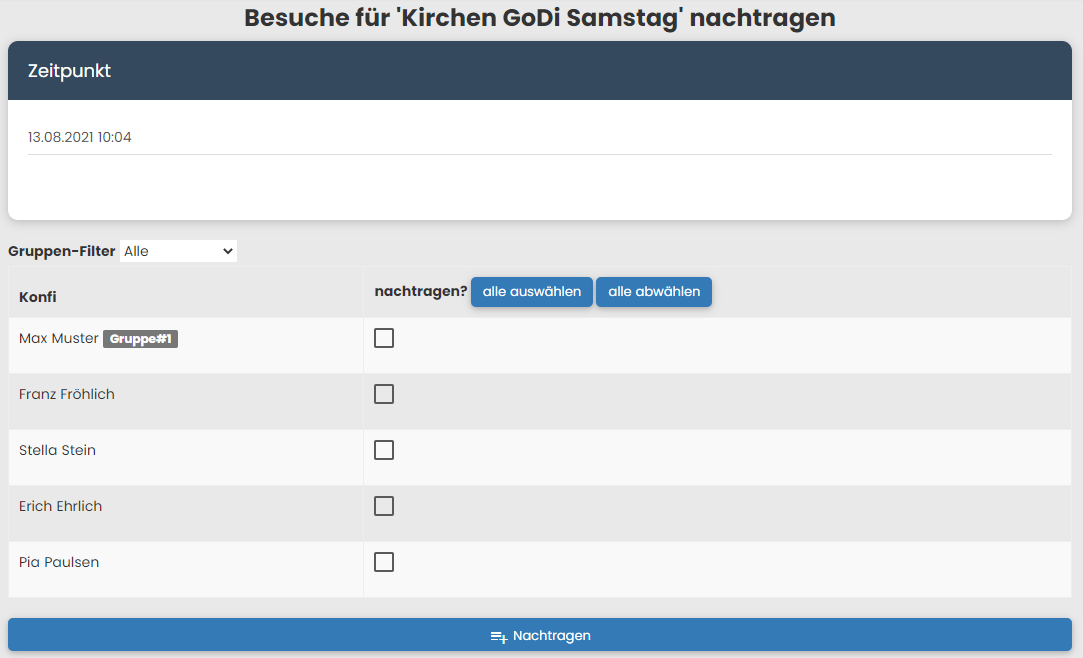Viewport: 1083px width, 658px height.
Task: Select the Franz Fröhlich name cell
Action: tap(67, 395)
